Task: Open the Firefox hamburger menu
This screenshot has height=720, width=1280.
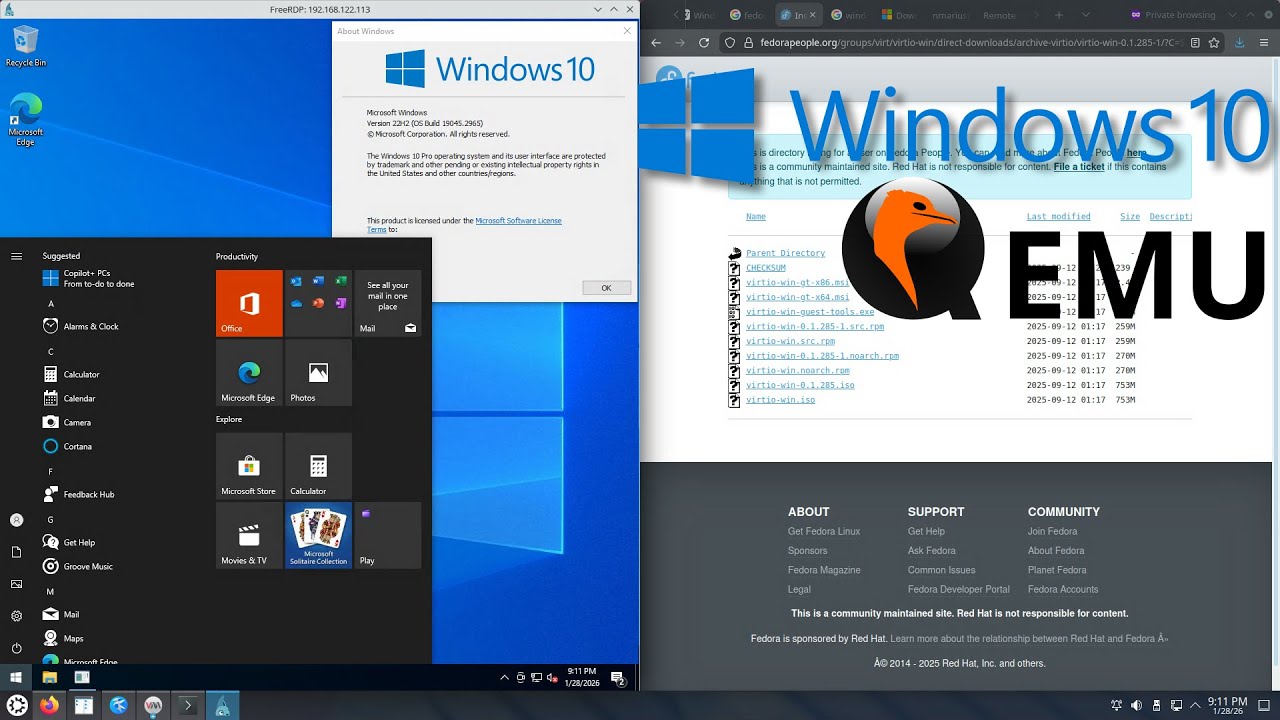Action: (x=1265, y=43)
